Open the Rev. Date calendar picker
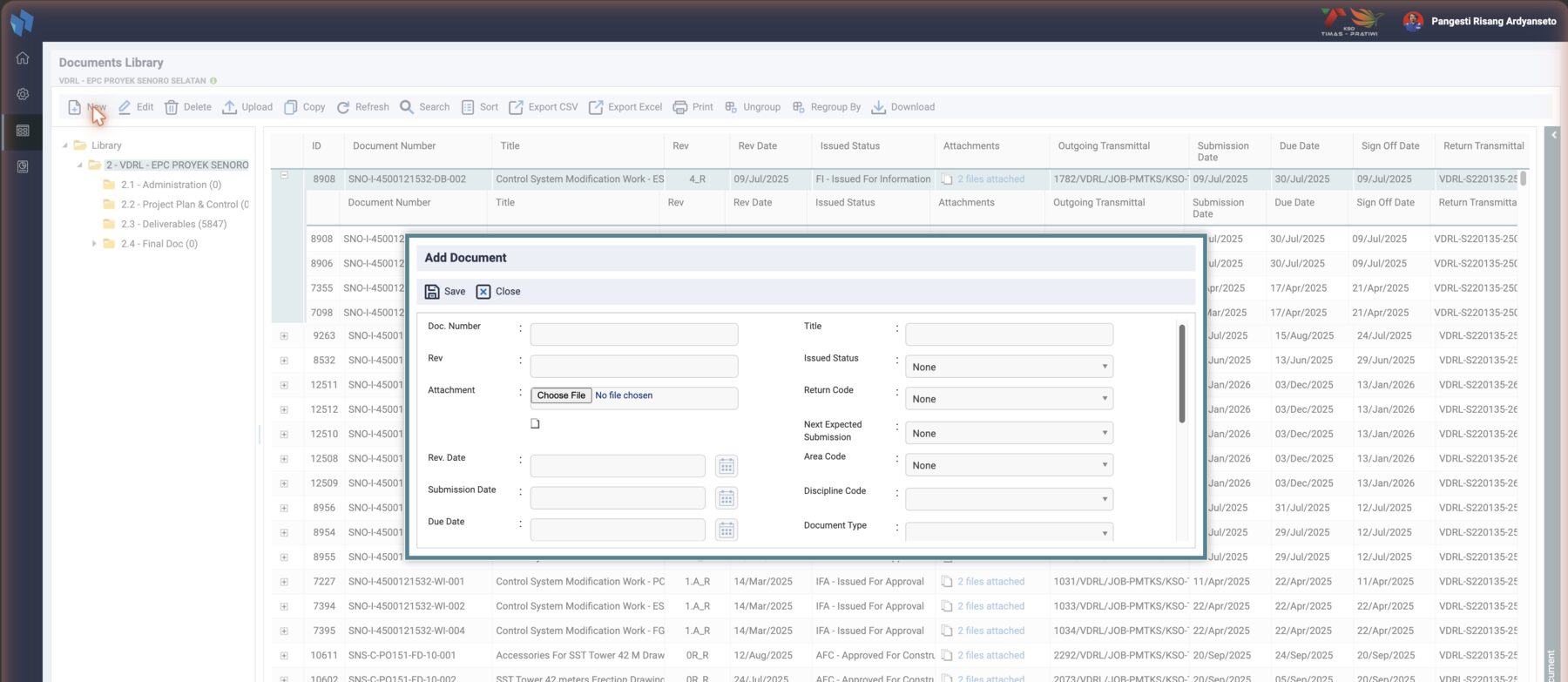The image size is (1568, 682). coord(726,466)
